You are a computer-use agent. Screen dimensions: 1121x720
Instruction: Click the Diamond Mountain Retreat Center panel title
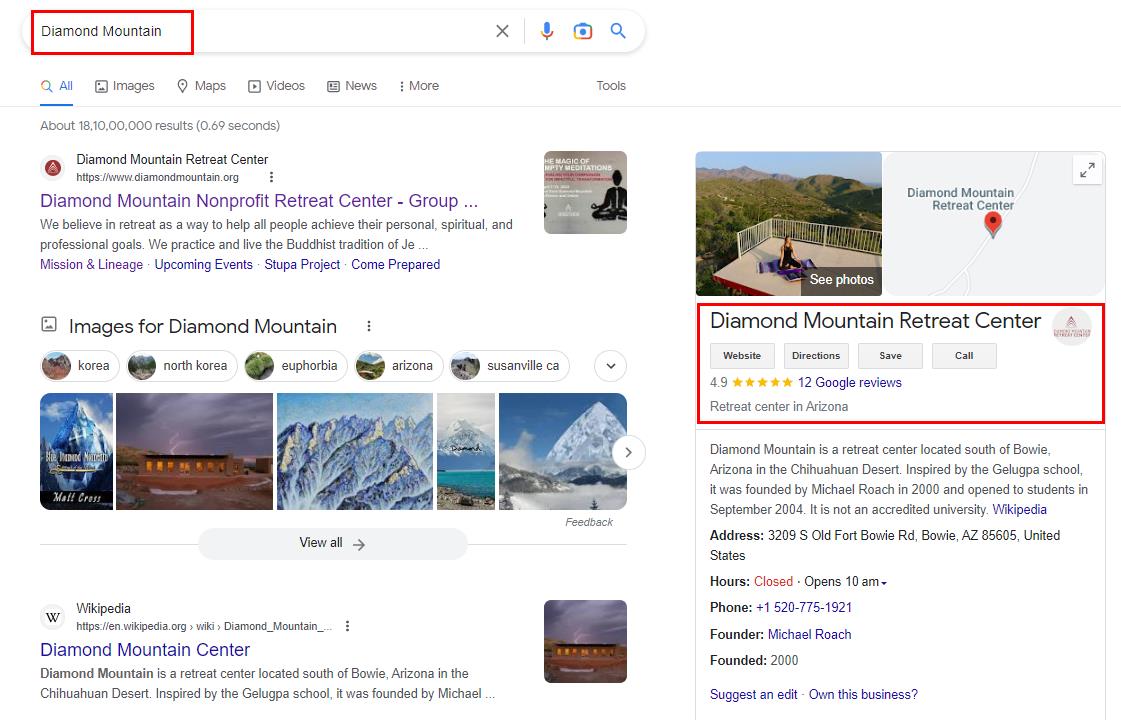(x=875, y=321)
